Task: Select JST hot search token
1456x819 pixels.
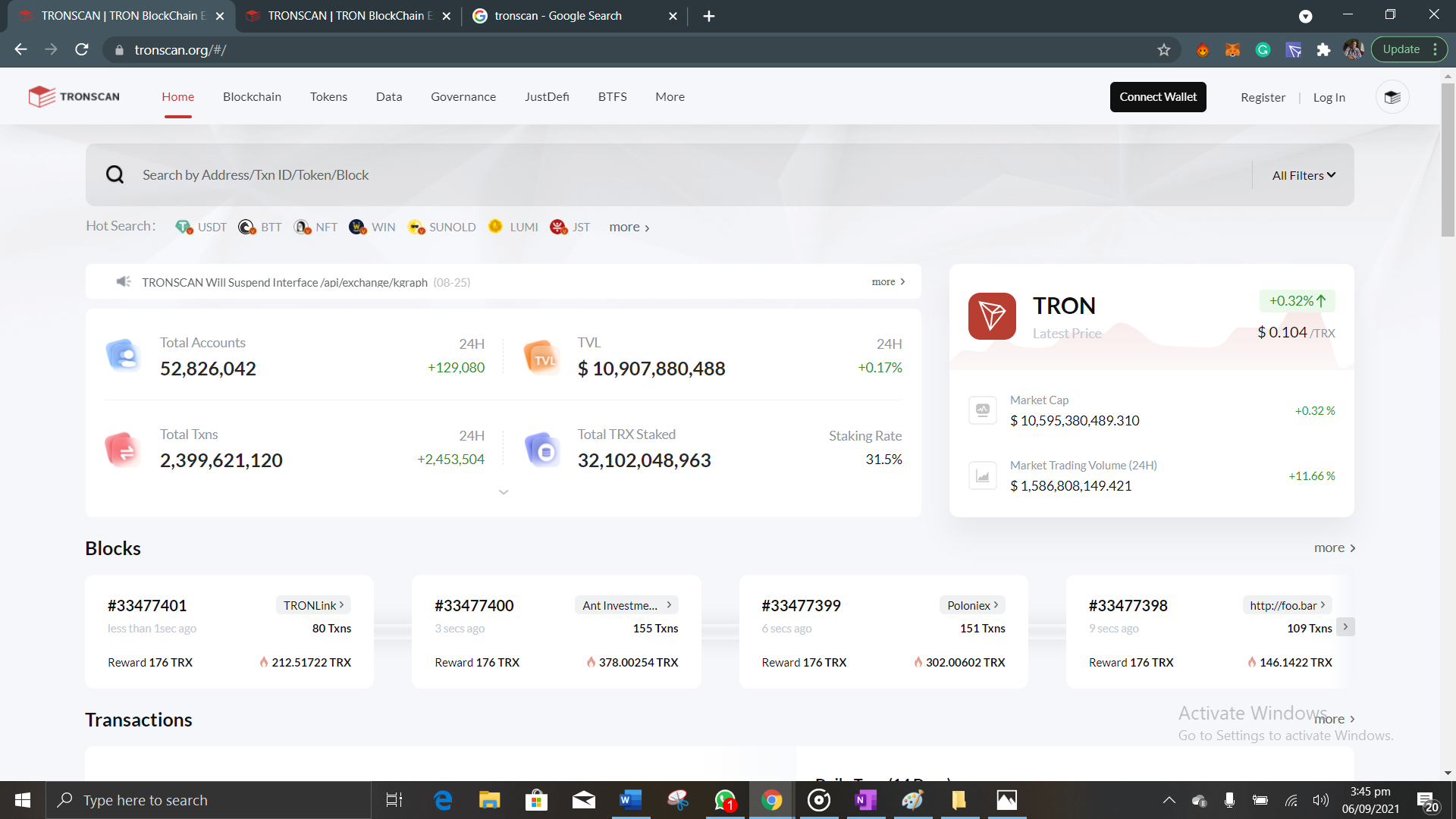Action: [570, 227]
